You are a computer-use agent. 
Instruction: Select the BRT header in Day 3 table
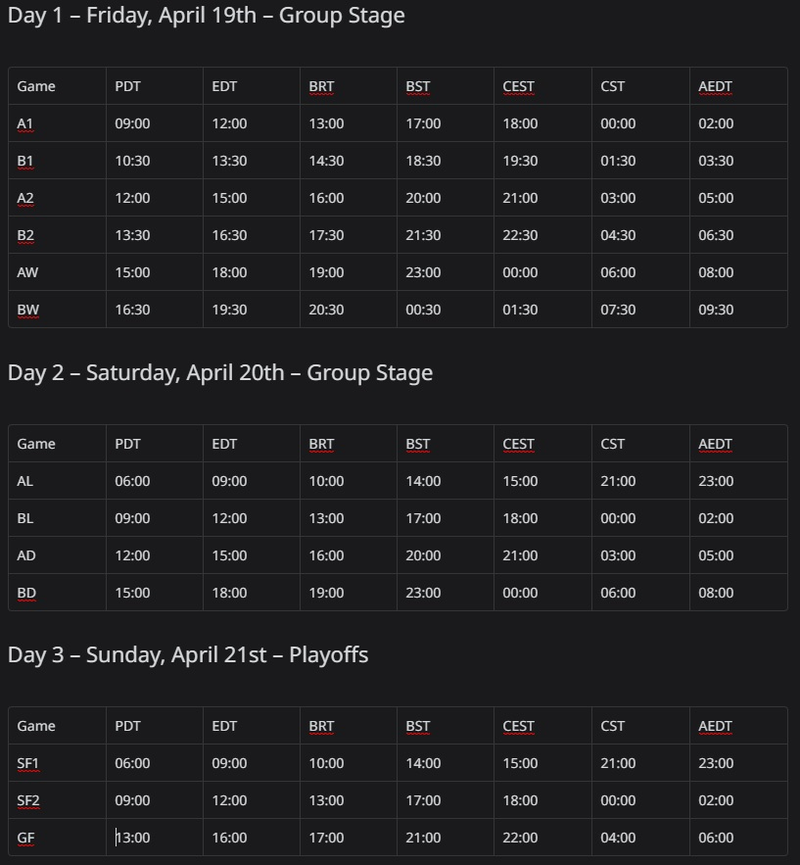pyautogui.click(x=348, y=726)
